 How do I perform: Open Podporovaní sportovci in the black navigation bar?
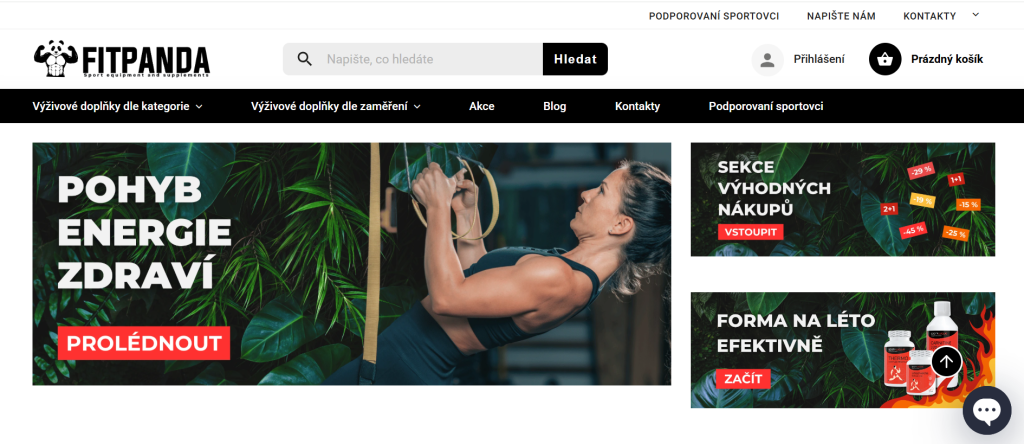pos(766,106)
